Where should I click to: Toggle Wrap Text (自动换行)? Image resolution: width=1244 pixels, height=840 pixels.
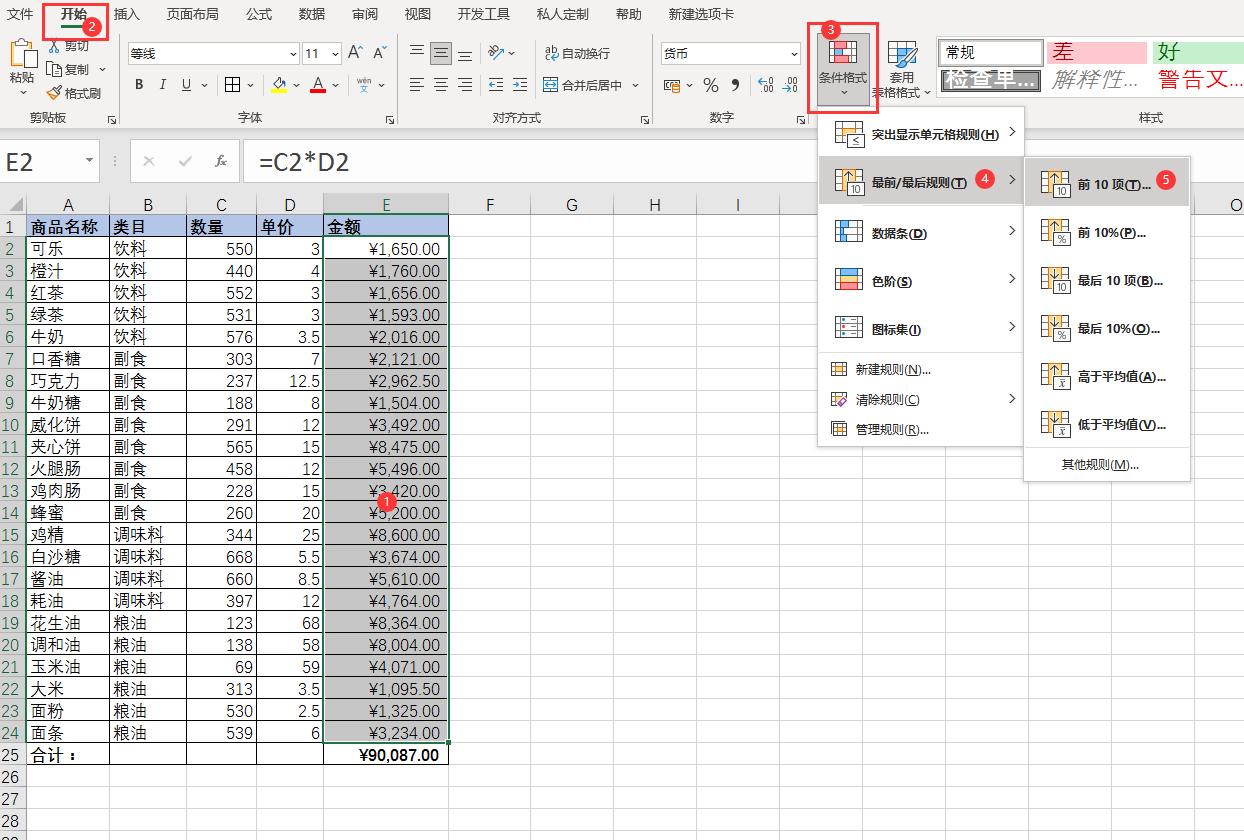click(x=577, y=53)
